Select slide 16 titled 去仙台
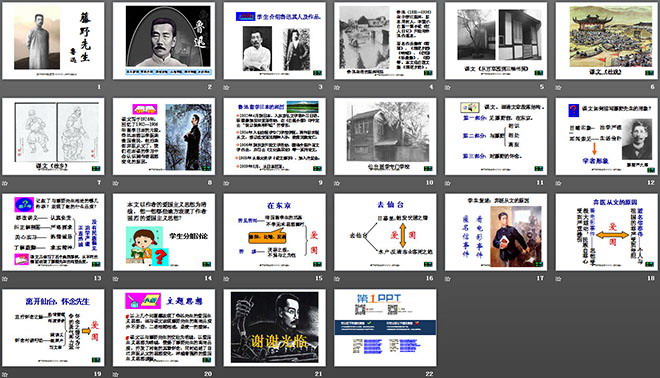This screenshot has width=660, height=378. tap(385, 232)
